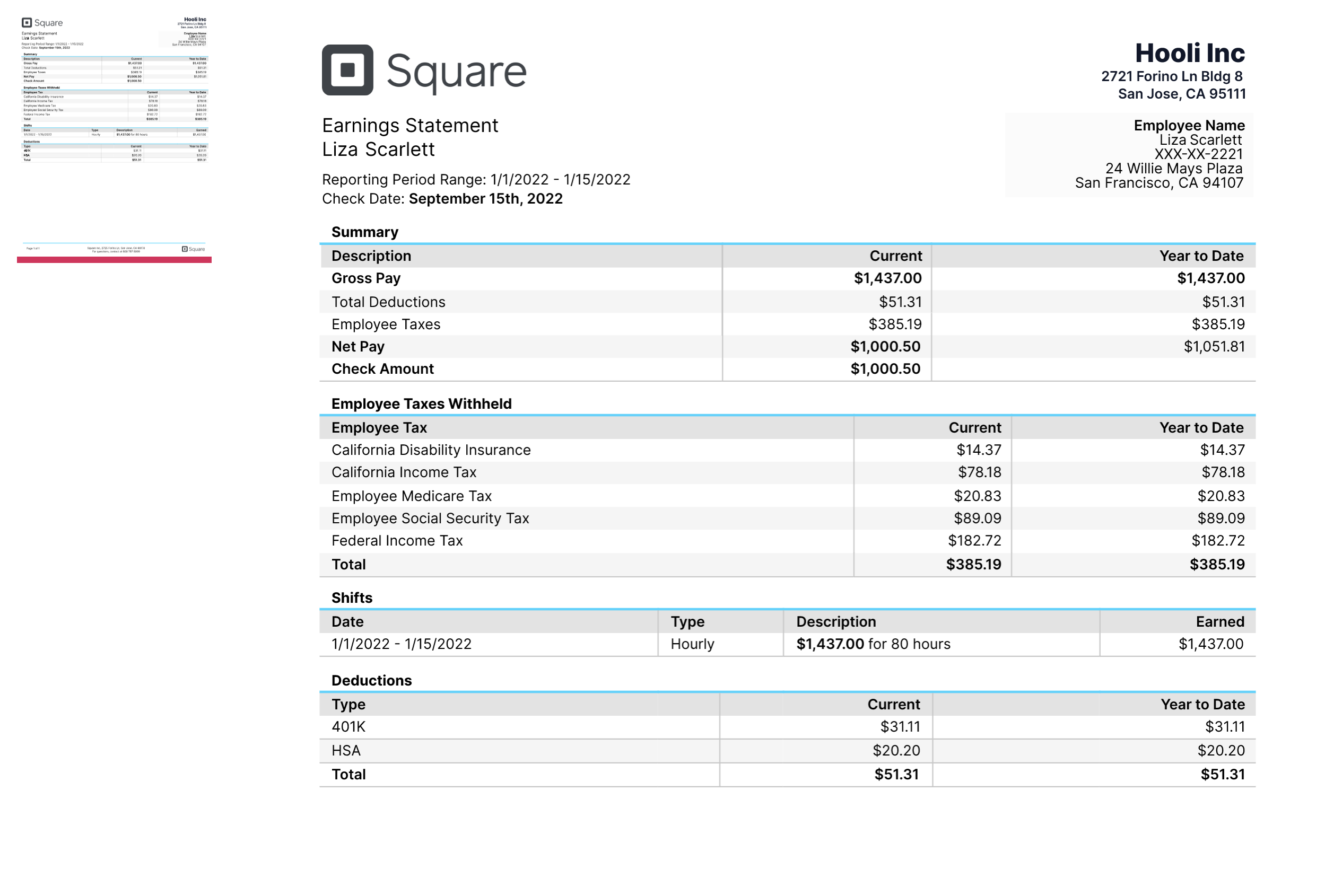Click the 'California Income Tax' row

coord(787,472)
